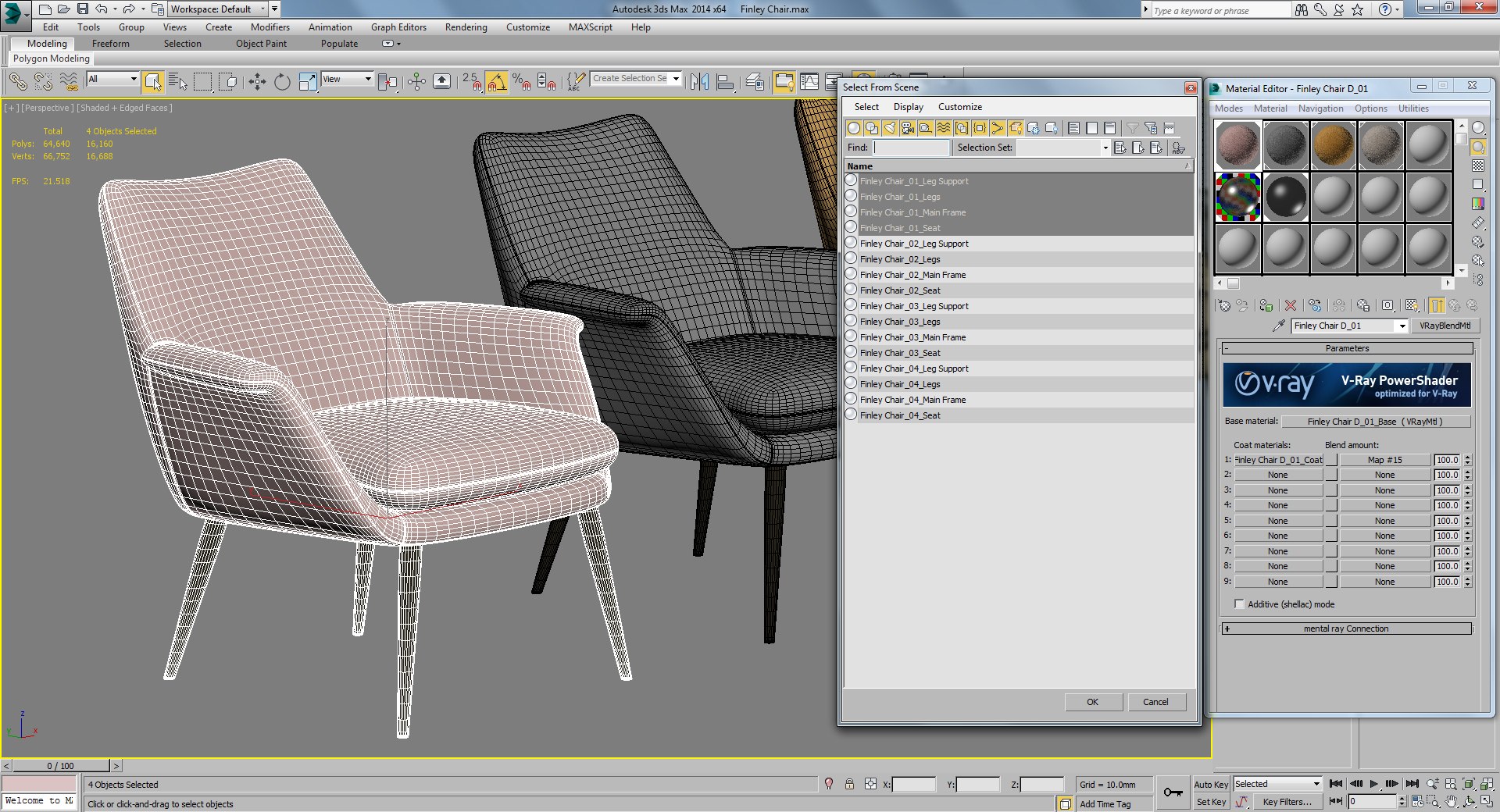Image resolution: width=1500 pixels, height=812 pixels.
Task: Click Show Shaded Material in Viewport icon
Action: pyautogui.click(x=1412, y=305)
